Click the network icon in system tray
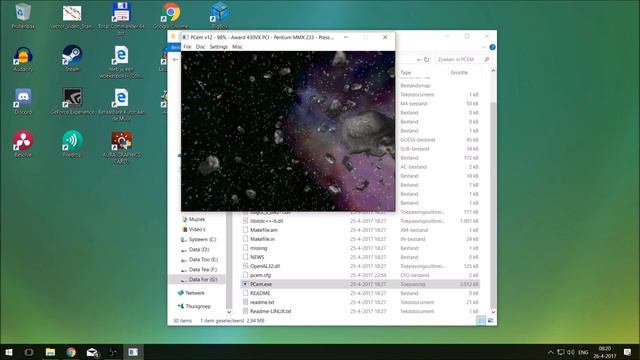This screenshot has height=360, width=640. point(561,352)
